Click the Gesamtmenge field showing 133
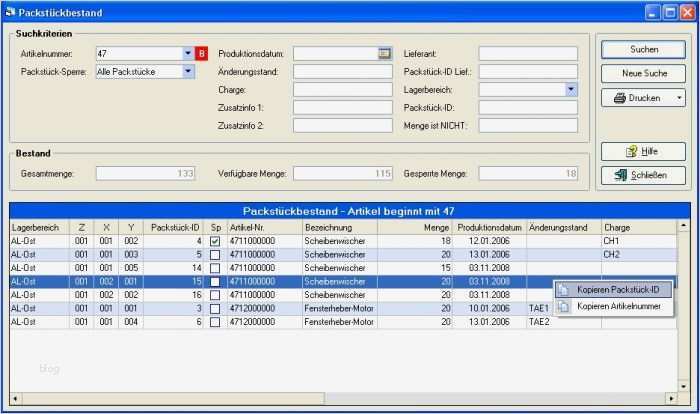Screen dimensions: 700x414 click(146, 173)
